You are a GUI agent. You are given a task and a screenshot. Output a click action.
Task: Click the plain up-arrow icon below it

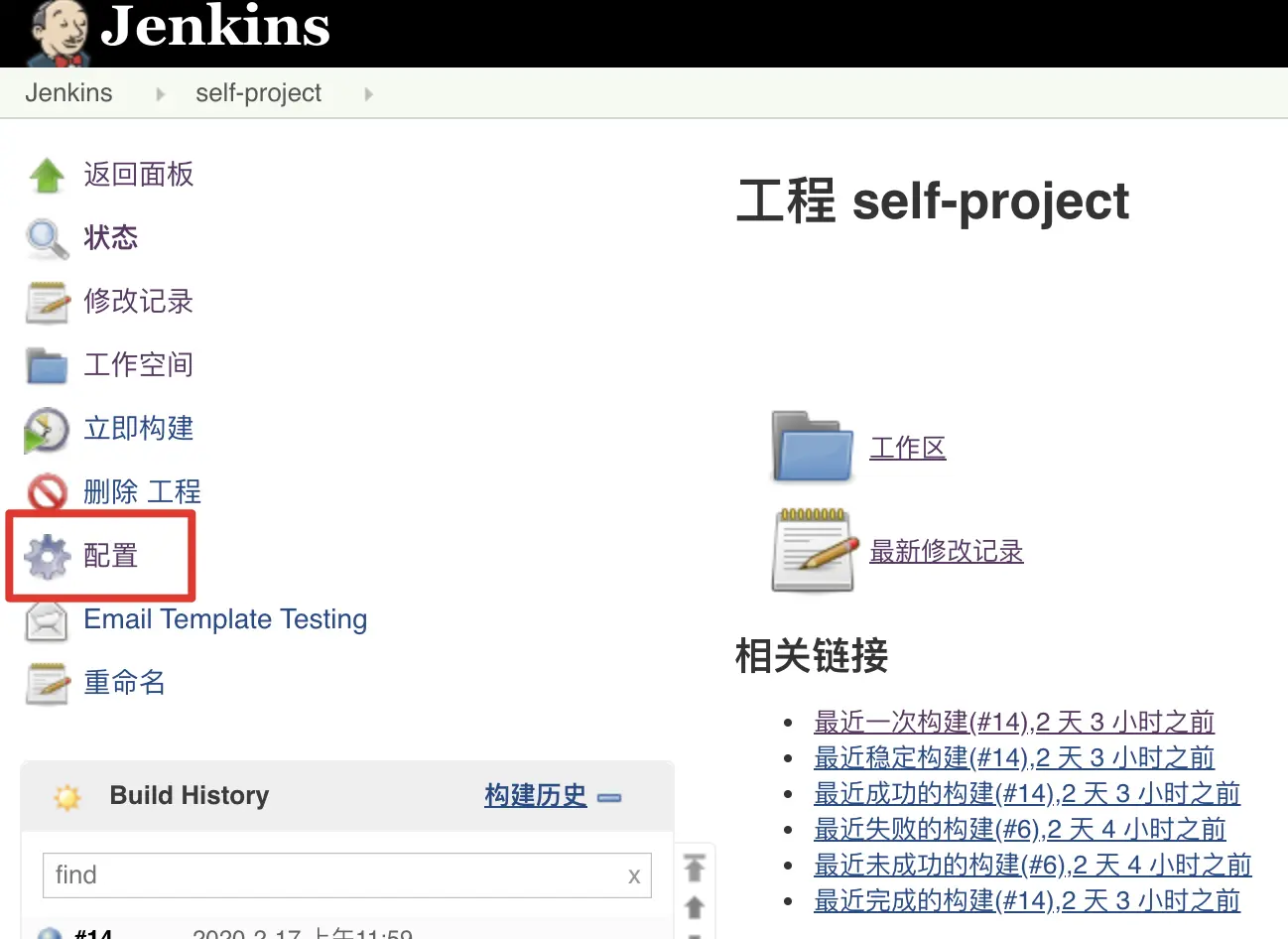pyautogui.click(x=695, y=907)
